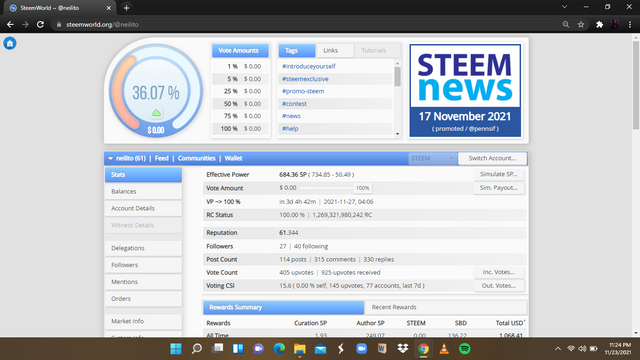Image resolution: width=640 pixels, height=360 pixels.
Task: Open the Chrome extensions puzzle icon
Action: tap(599, 24)
